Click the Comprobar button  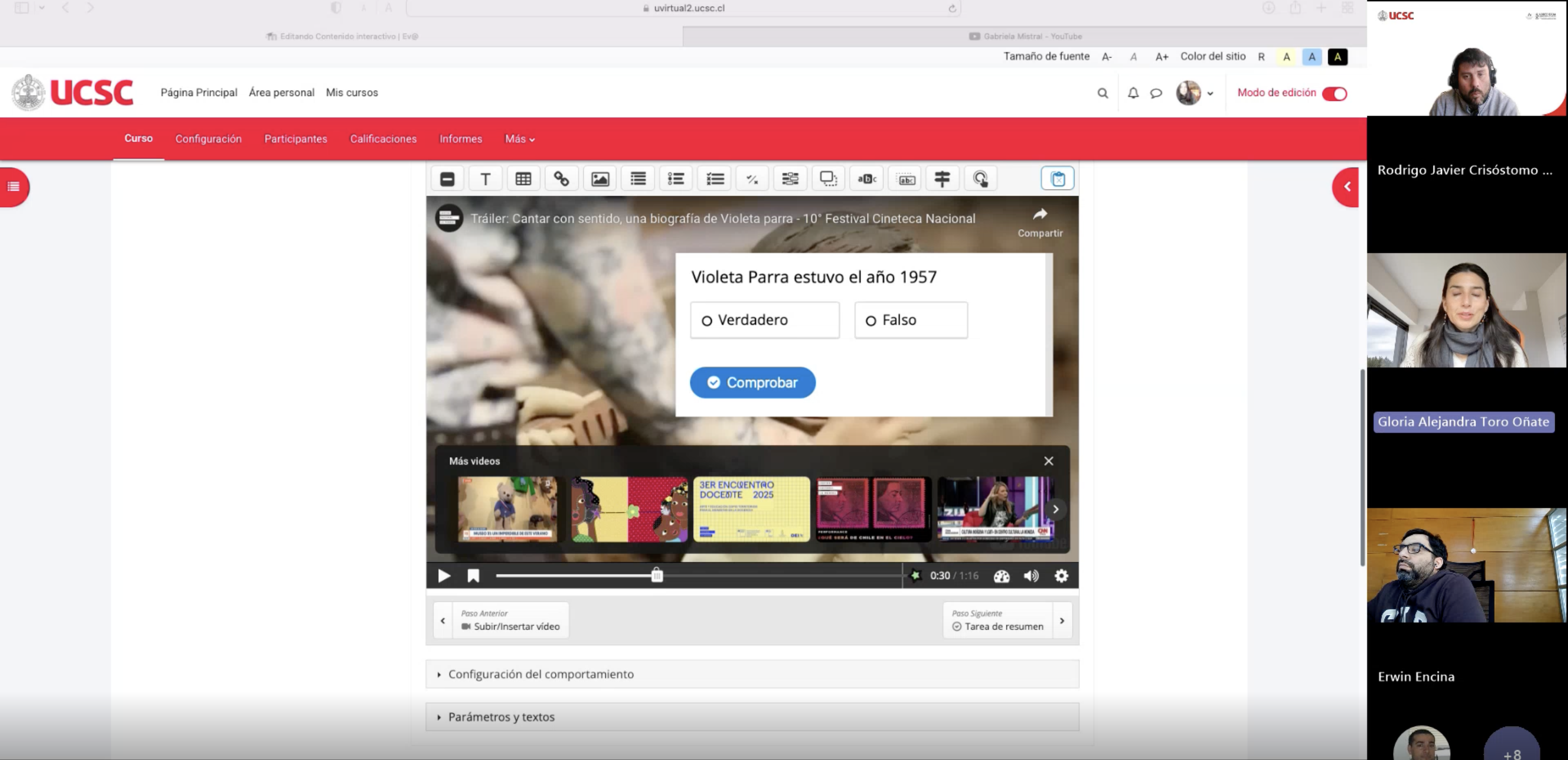coord(752,382)
